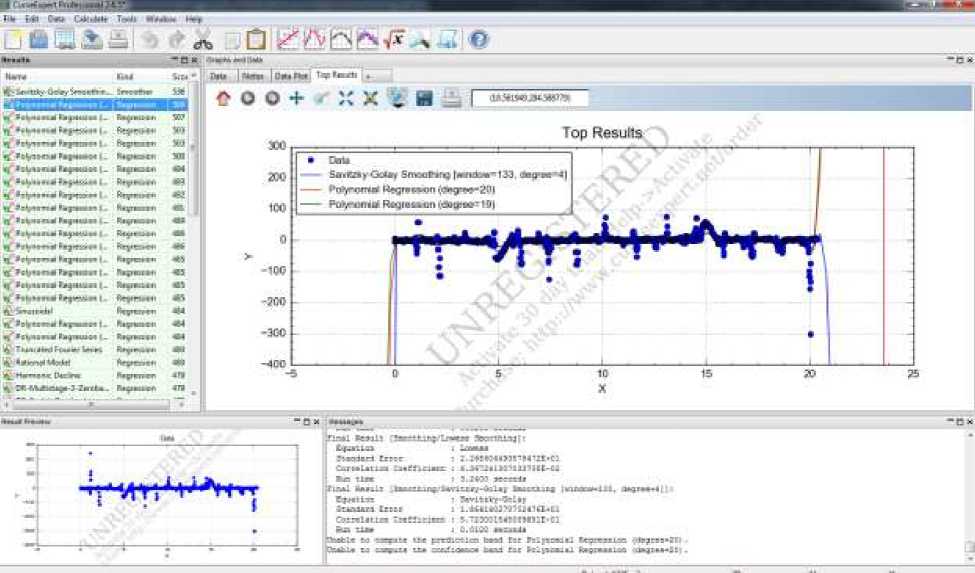Click the graph coordinates readout field
The image size is (975, 573).
(x=530, y=98)
